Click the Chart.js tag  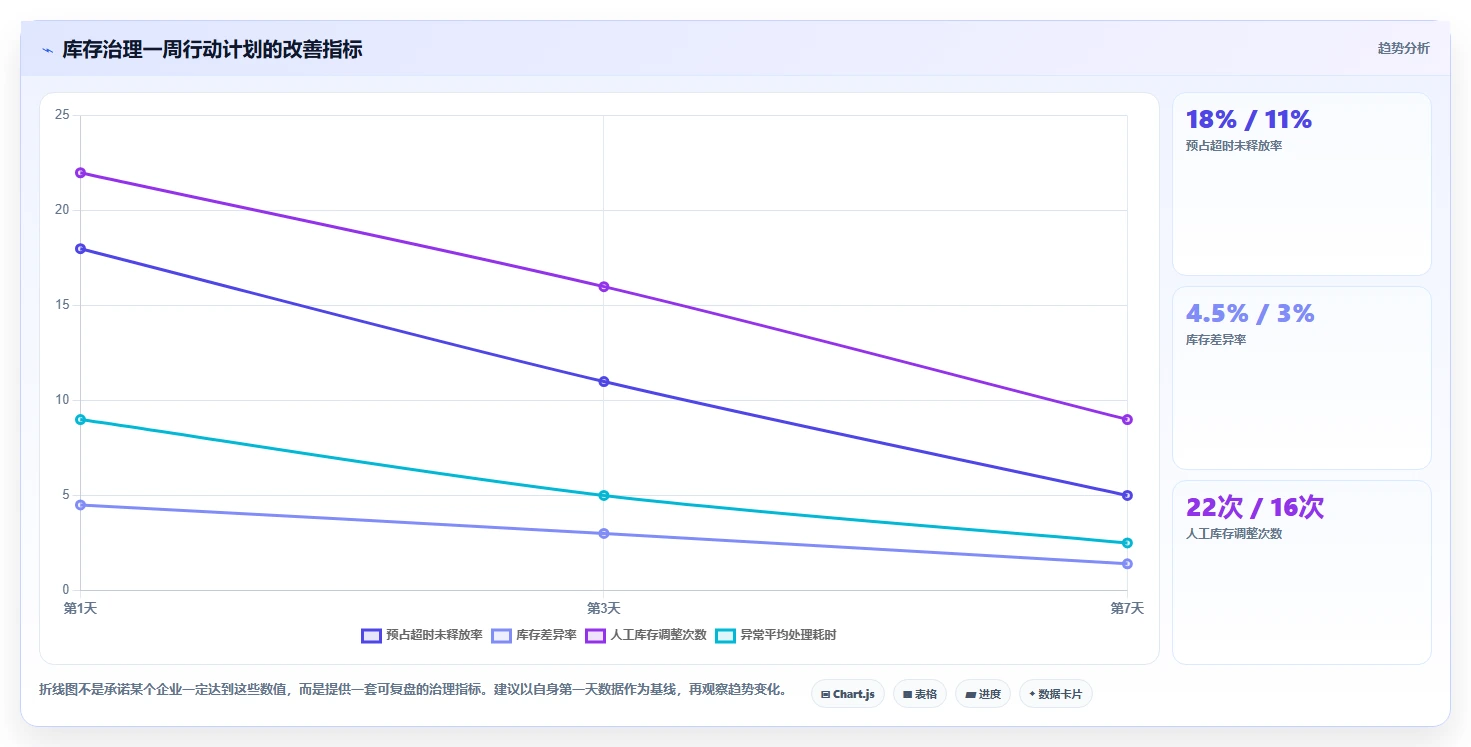click(x=848, y=694)
